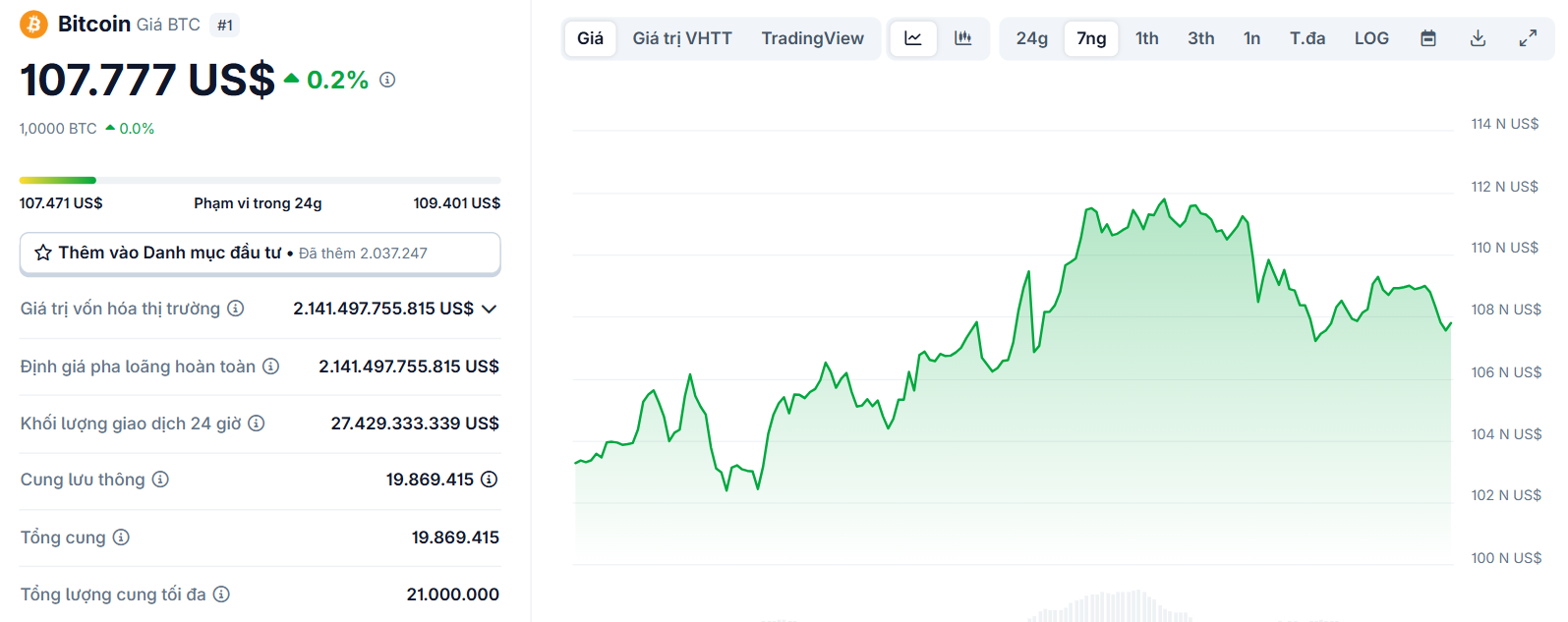Select T.đa maximum time range
The height and width of the screenshot is (622, 1568).
(1307, 38)
